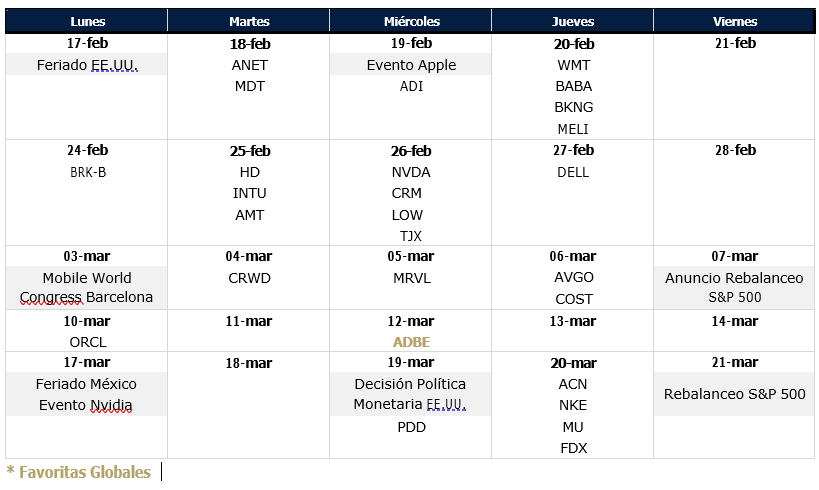The image size is (819, 490).
Task: Click the Evento Nvidia text
Action: 86,405
